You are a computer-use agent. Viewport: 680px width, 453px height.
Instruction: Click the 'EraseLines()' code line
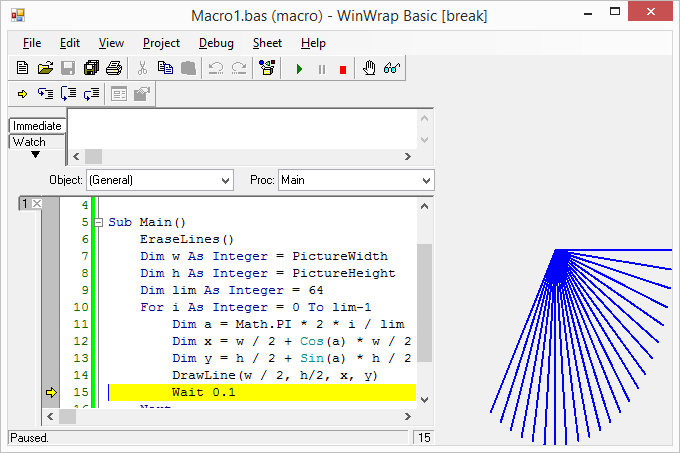[x=186, y=239]
